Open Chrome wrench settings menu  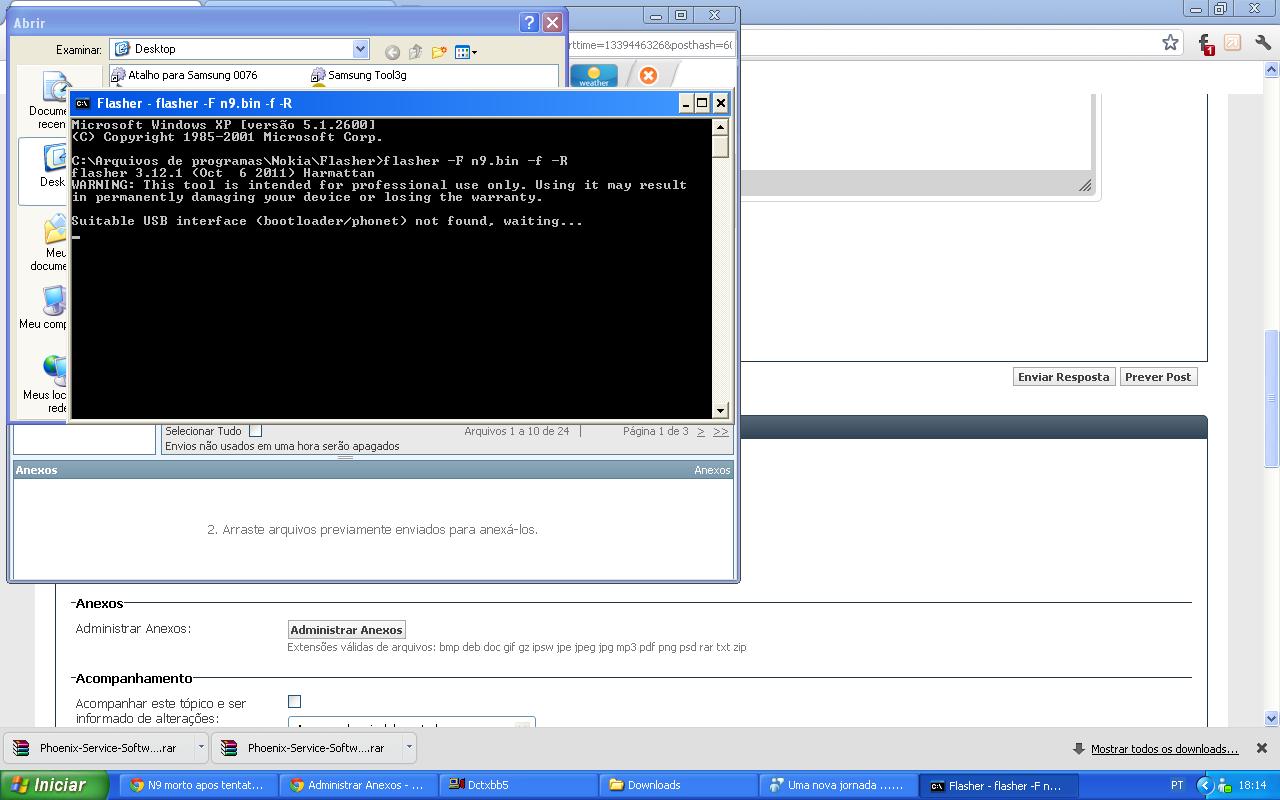(x=1262, y=42)
